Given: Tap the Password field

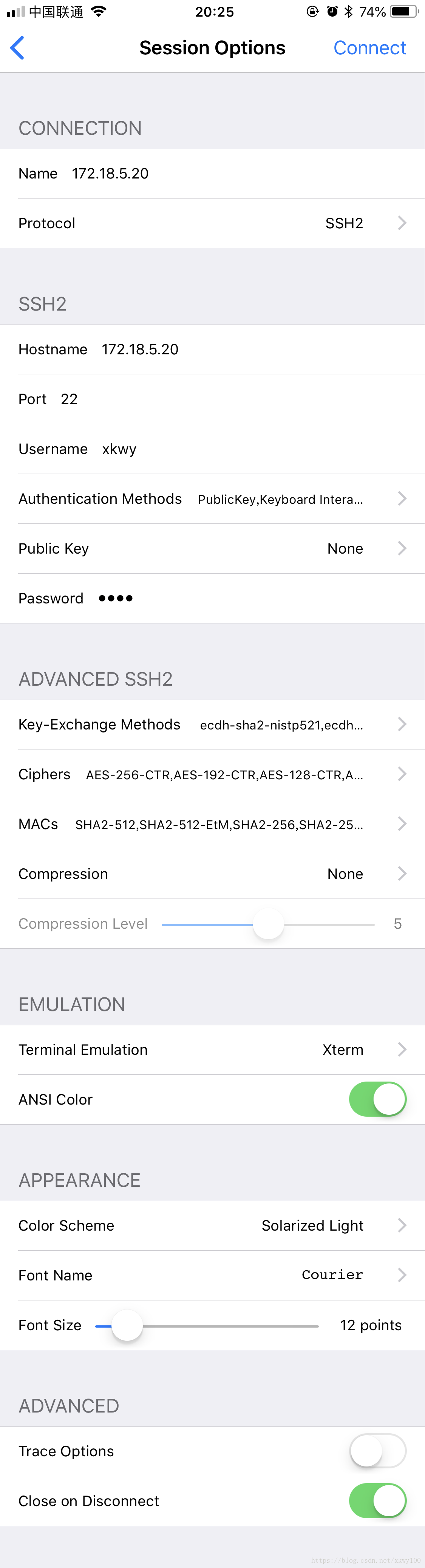Looking at the screenshot, I should 212,599.
